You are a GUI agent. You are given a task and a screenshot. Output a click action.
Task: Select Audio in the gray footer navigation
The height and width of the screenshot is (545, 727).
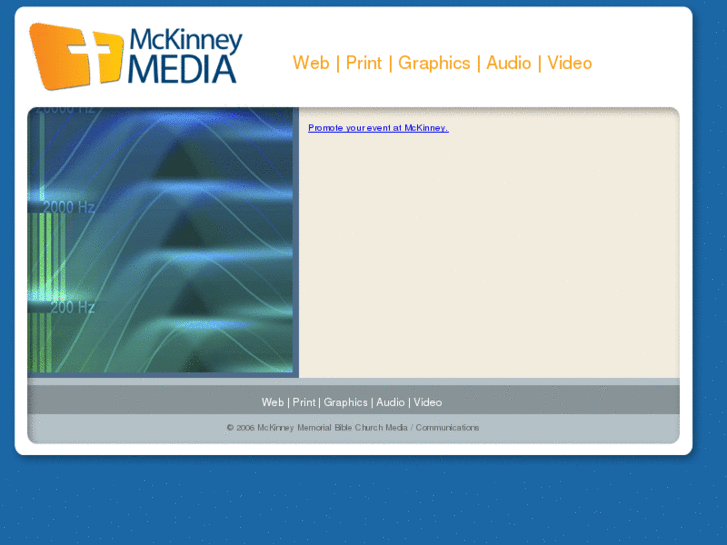click(390, 402)
